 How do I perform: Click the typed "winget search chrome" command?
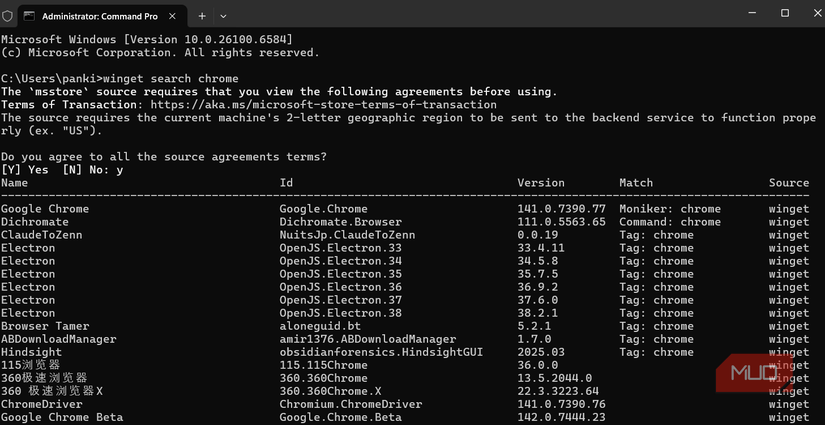(173, 78)
